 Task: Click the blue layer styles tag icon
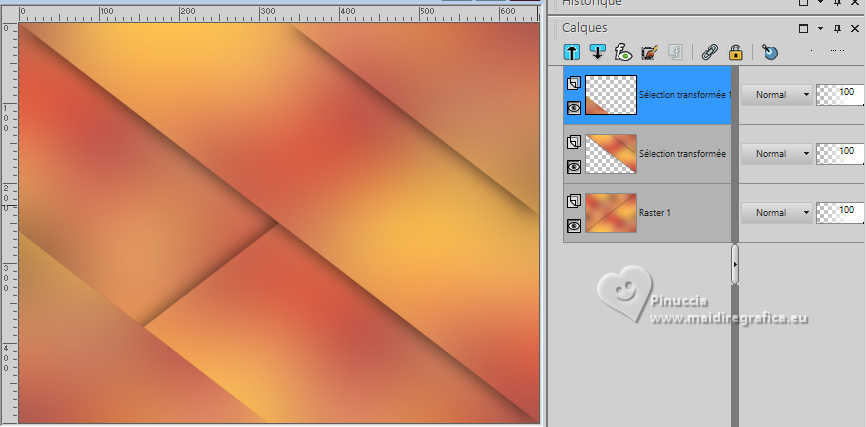click(x=769, y=52)
